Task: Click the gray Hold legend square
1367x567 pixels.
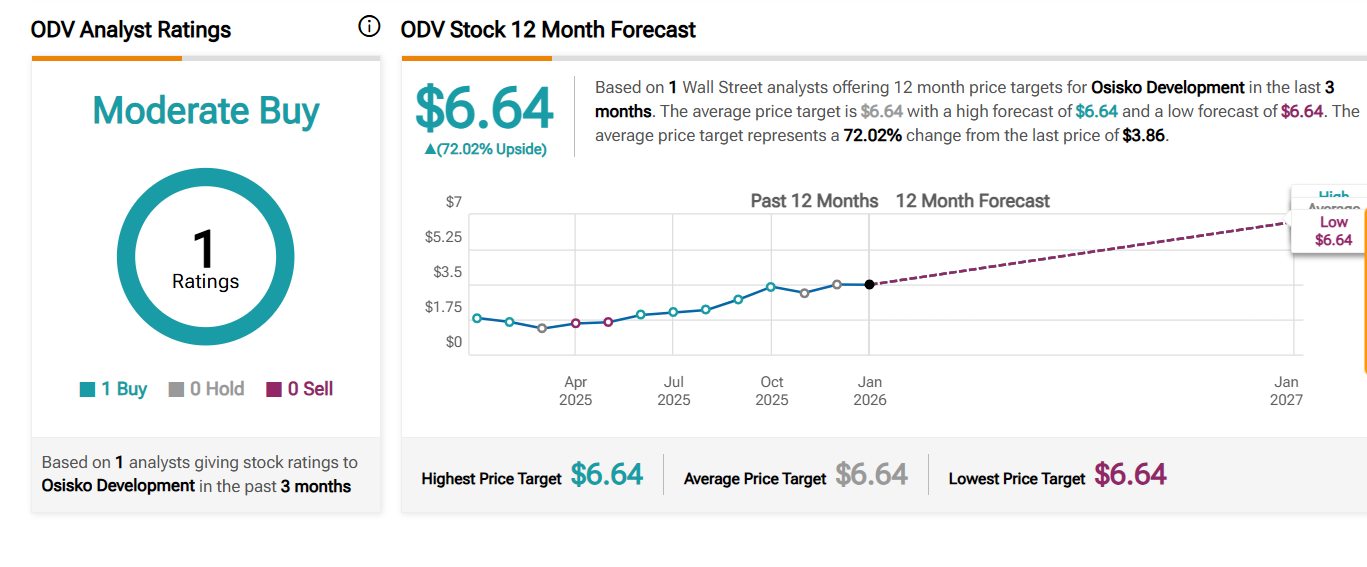Action: [176, 390]
